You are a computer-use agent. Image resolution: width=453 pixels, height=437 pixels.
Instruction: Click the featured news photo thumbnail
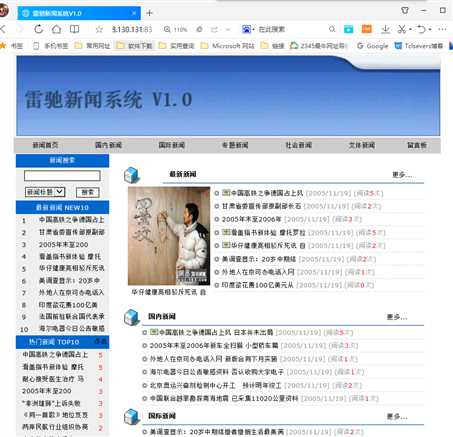(x=169, y=236)
